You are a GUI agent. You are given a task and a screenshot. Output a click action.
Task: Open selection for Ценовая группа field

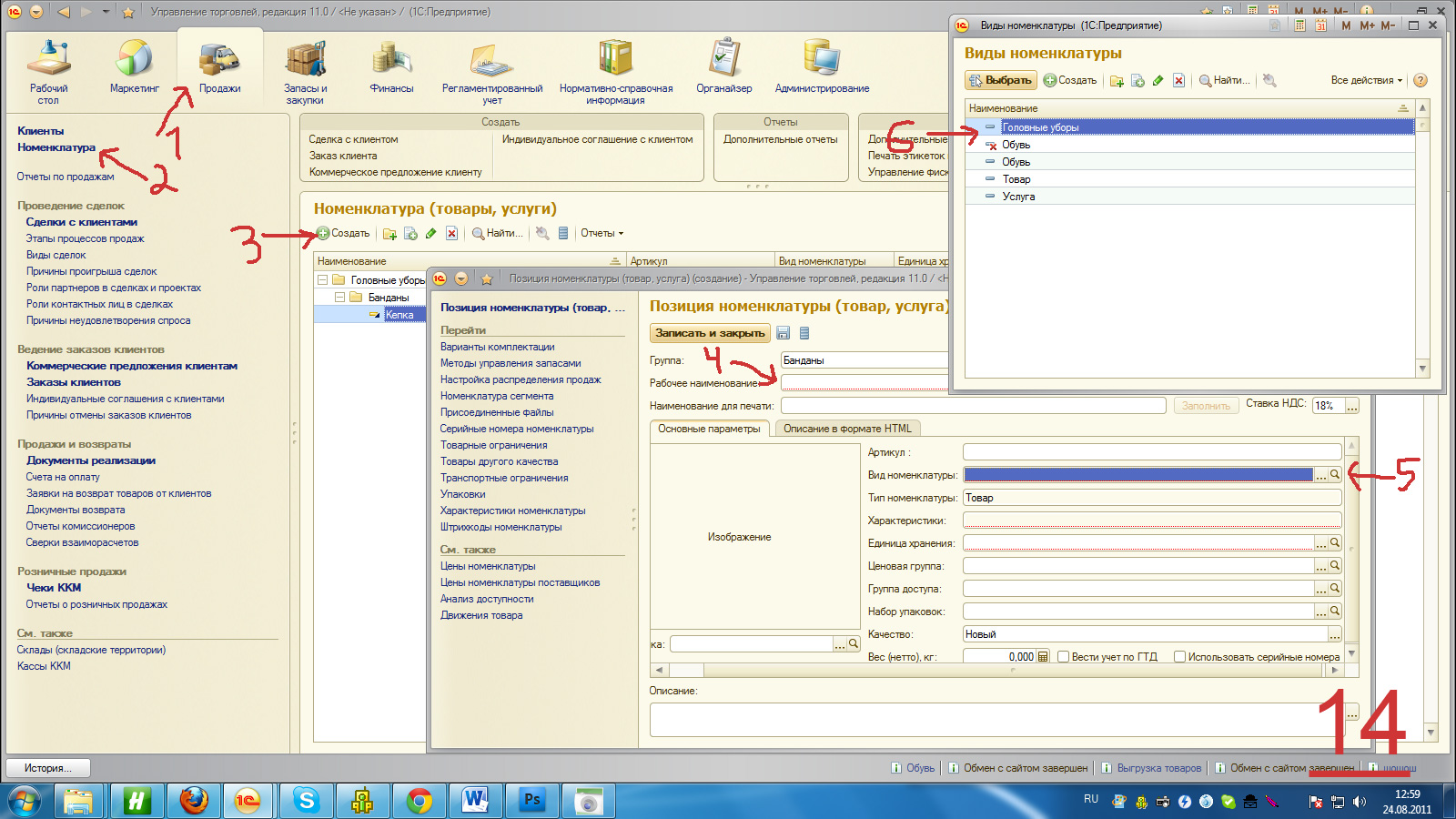[x=1321, y=566]
